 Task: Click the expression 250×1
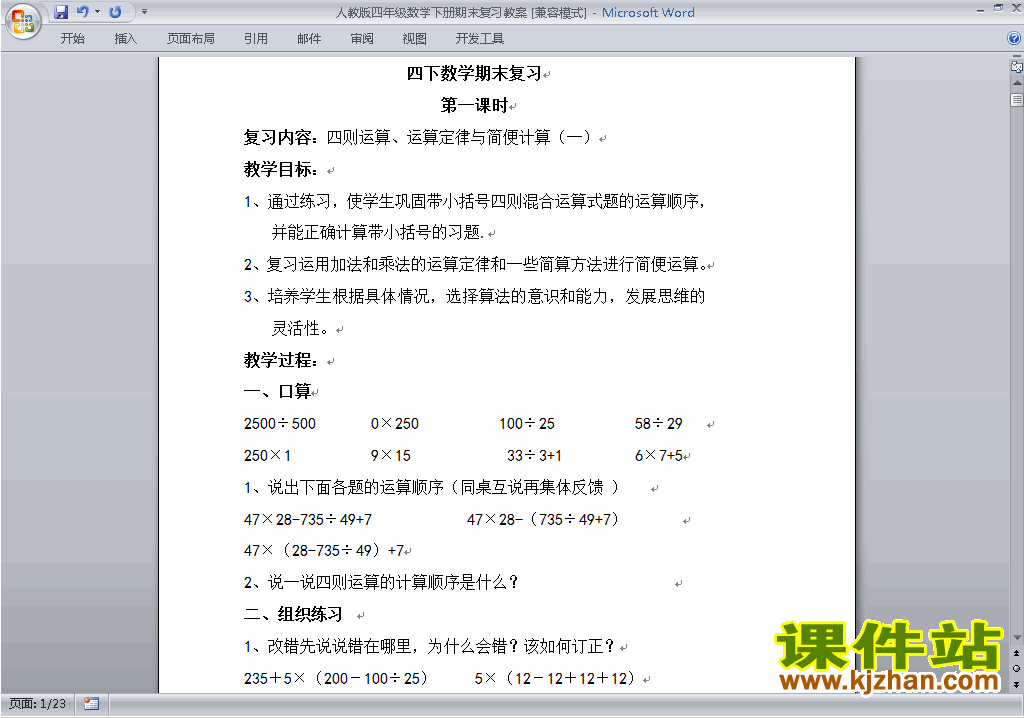pyautogui.click(x=267, y=455)
